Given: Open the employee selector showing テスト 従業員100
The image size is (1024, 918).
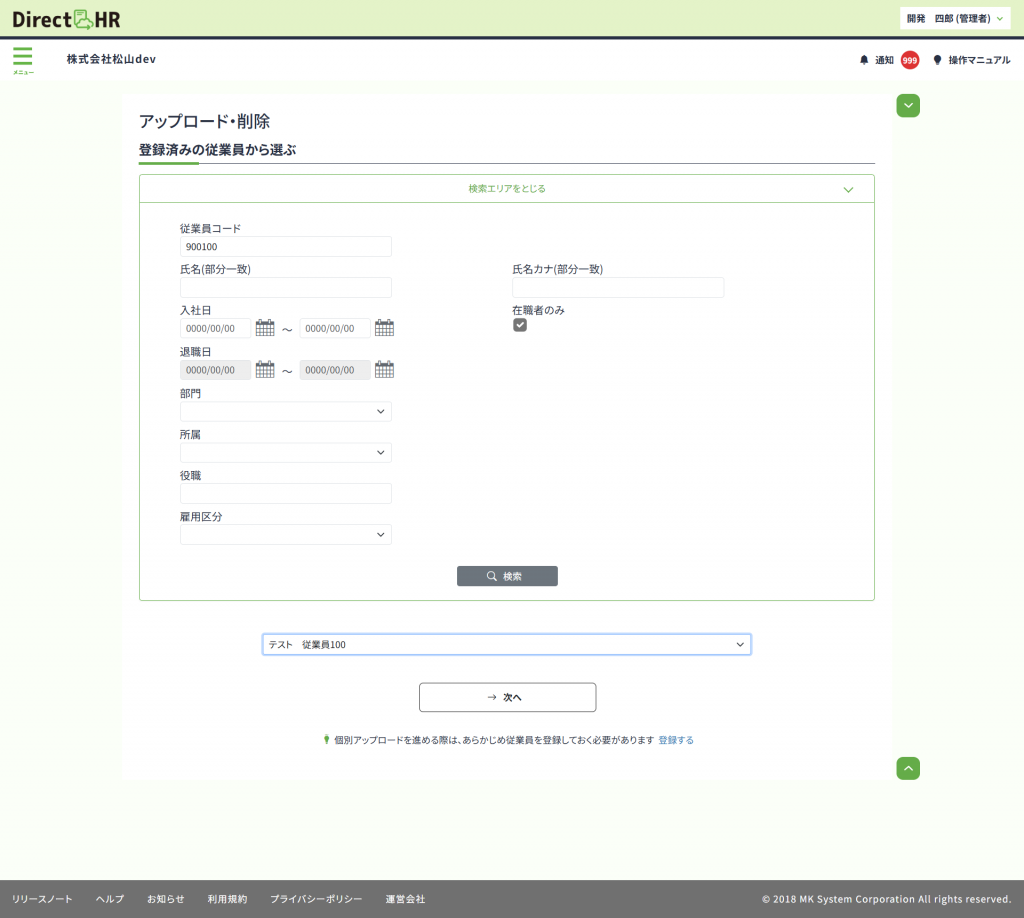Looking at the screenshot, I should point(506,645).
